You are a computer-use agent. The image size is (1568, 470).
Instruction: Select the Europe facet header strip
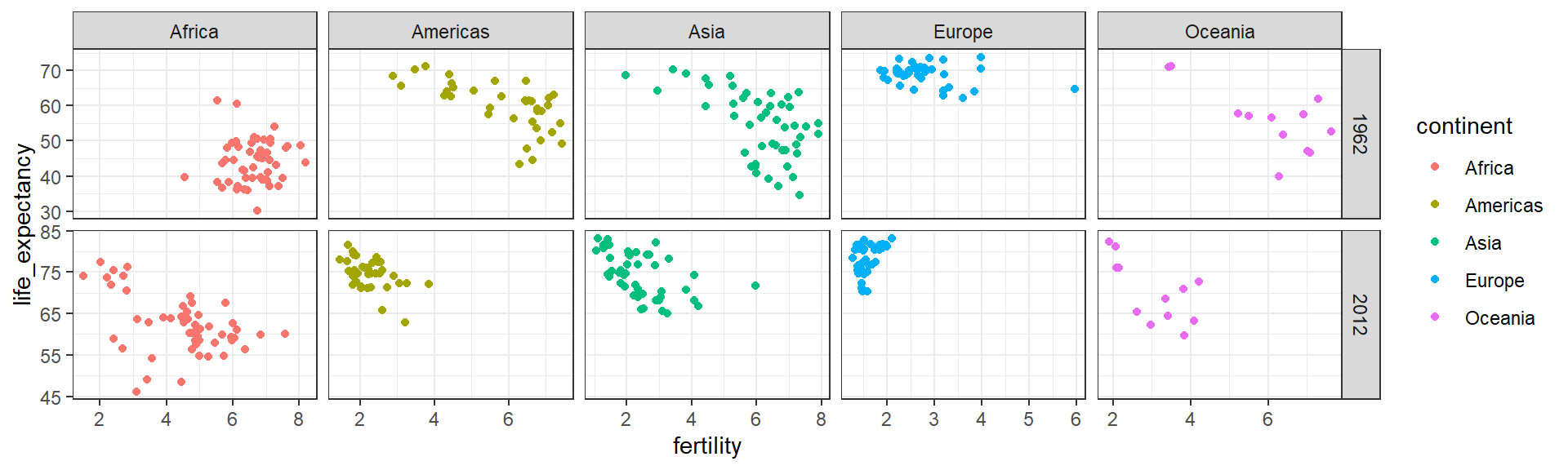(963, 32)
